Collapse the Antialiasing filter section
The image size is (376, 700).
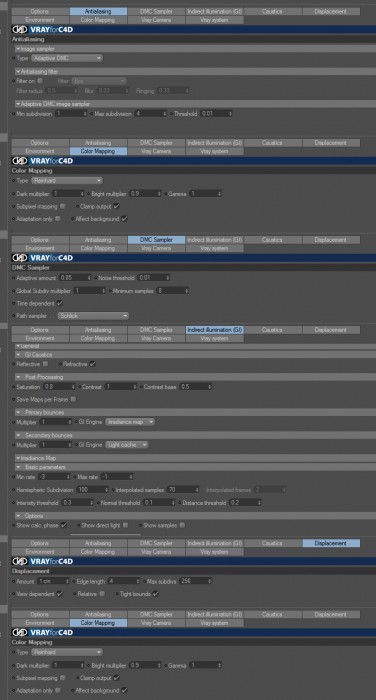tap(18, 71)
